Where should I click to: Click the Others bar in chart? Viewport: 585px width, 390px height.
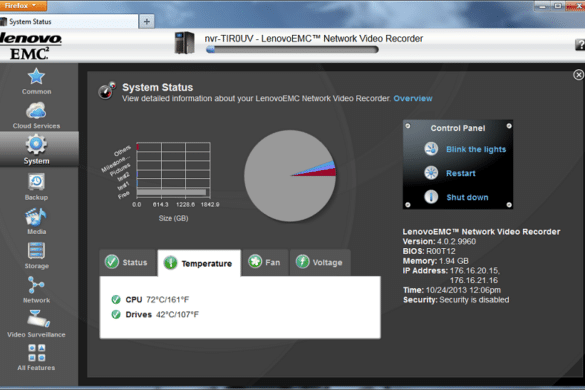coord(138,147)
